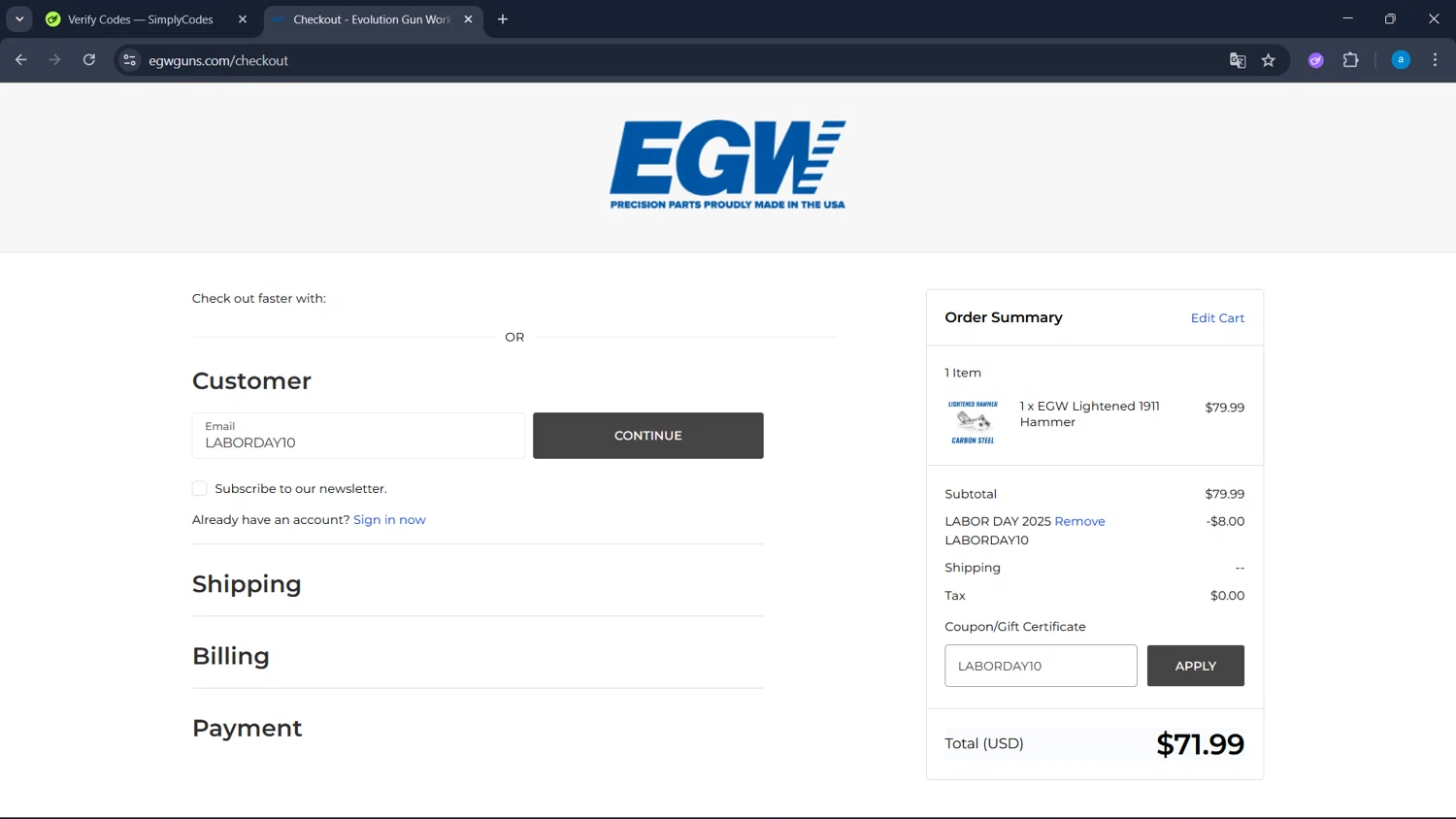View site information icon in address bar
This screenshot has width=1456, height=819.
tap(129, 60)
